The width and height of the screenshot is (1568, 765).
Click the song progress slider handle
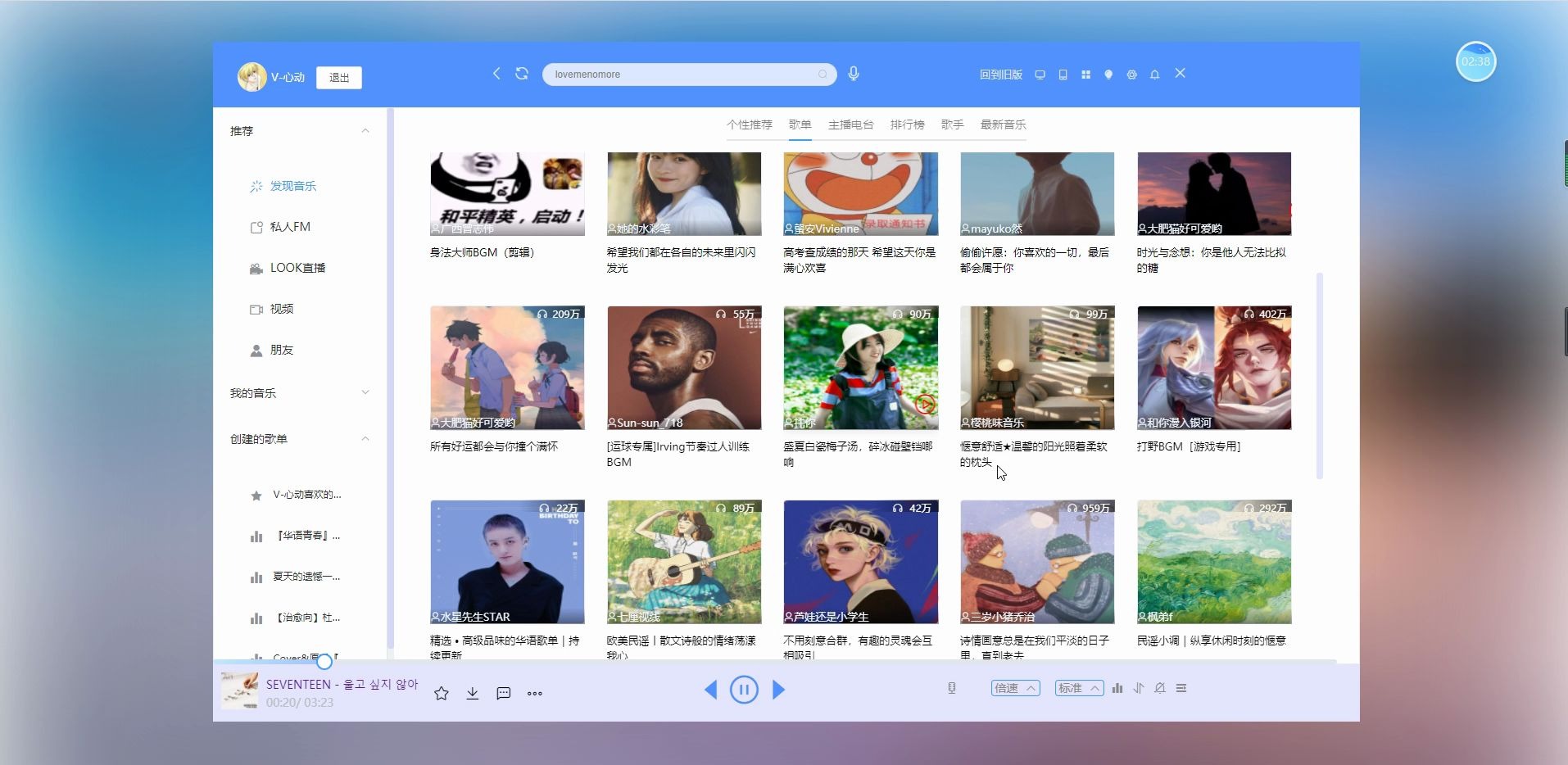tap(324, 661)
